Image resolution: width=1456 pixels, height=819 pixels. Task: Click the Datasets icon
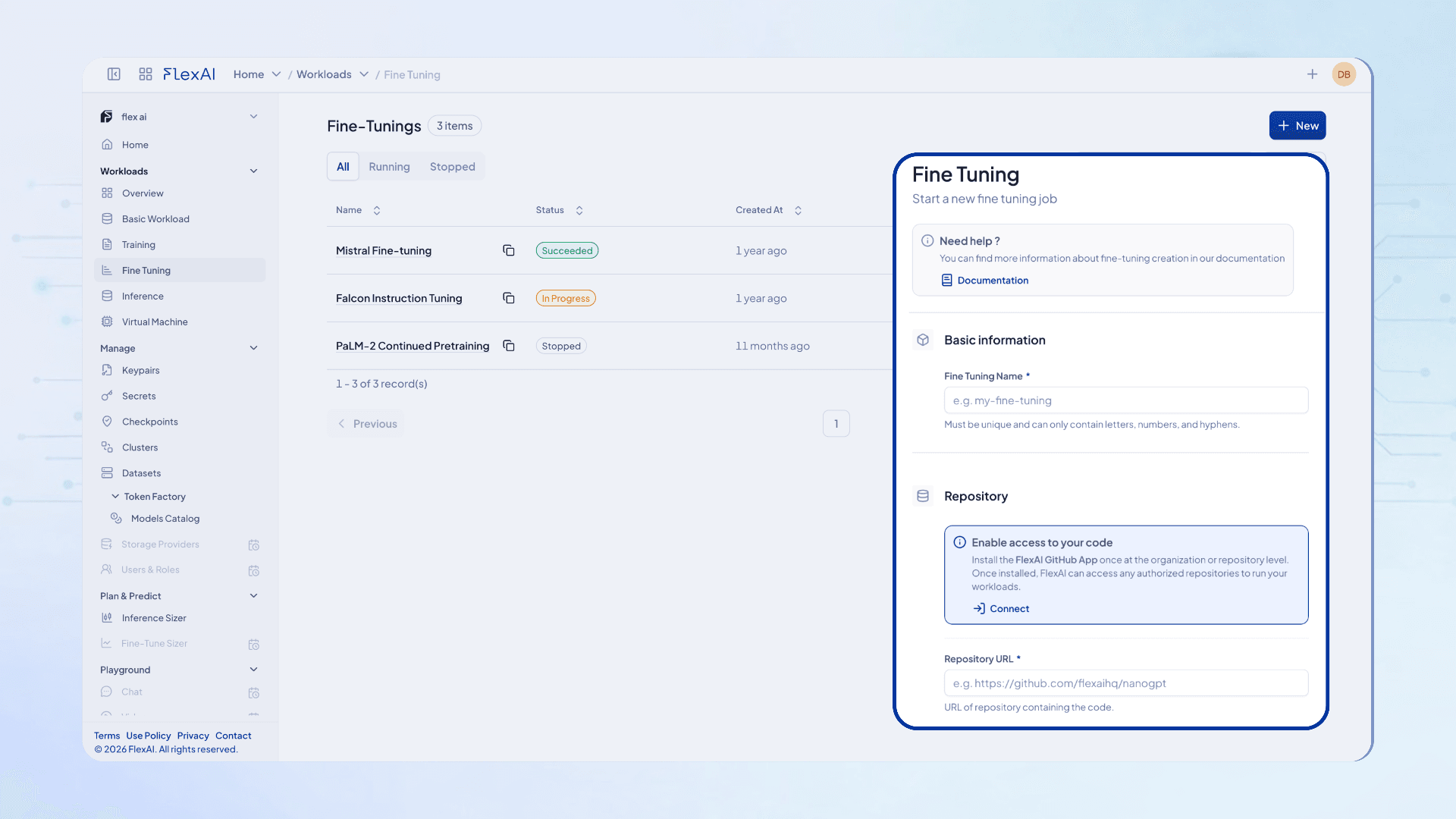(x=107, y=474)
